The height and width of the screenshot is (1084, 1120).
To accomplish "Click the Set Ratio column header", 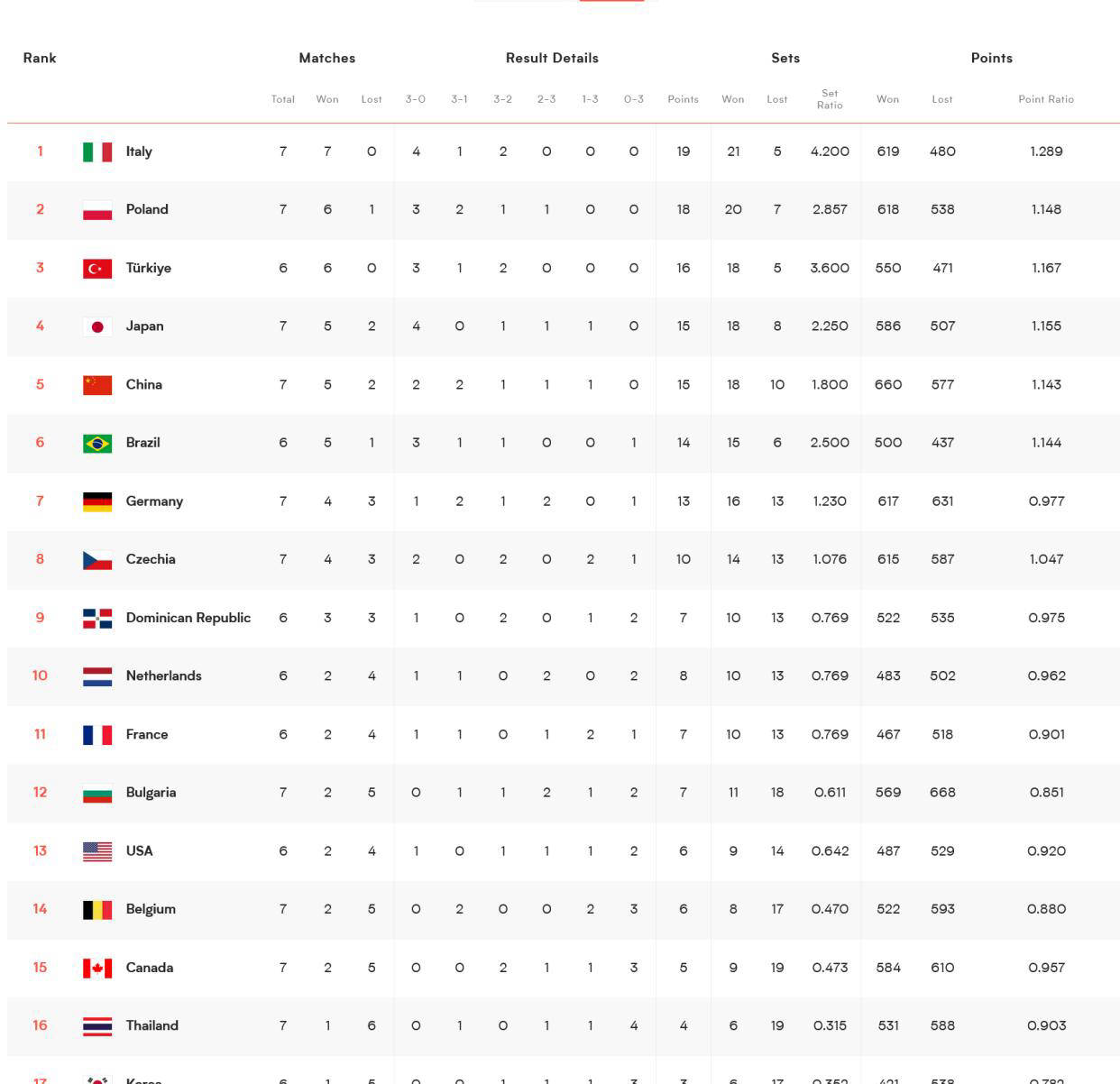I will [x=830, y=99].
